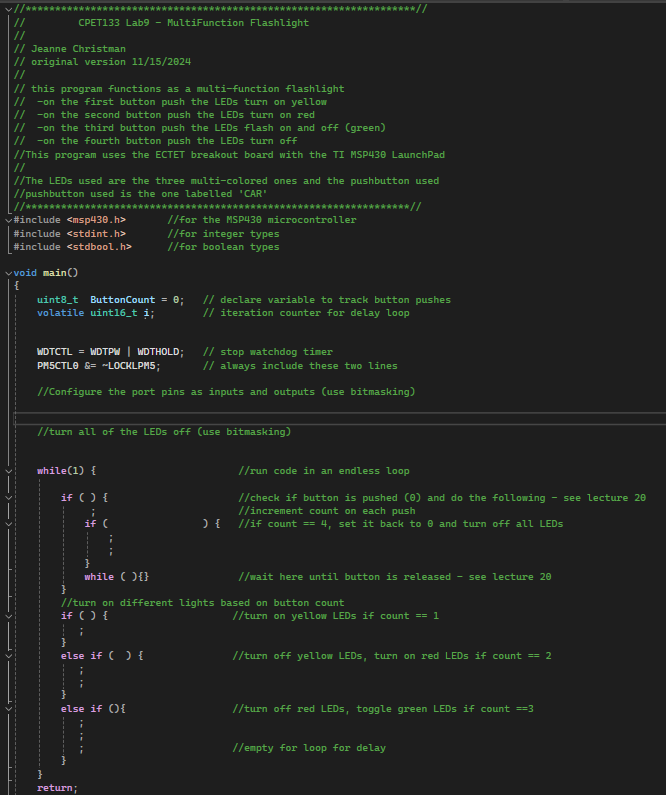Screen dimensions: 666x795
Task: Click the '<stdbool.h>' include header
Action: (x=99, y=247)
